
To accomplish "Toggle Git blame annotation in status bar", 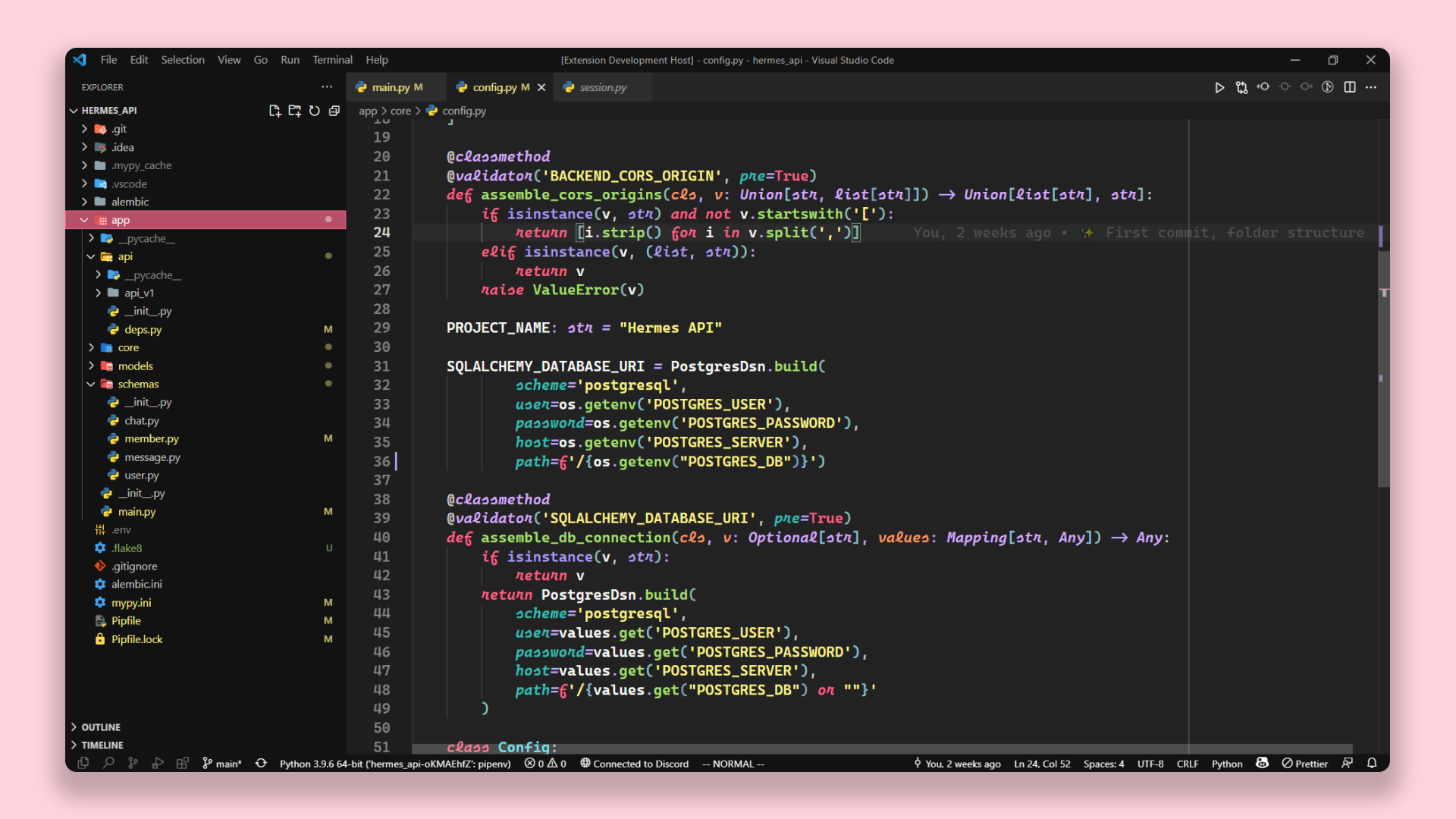I will 957,764.
